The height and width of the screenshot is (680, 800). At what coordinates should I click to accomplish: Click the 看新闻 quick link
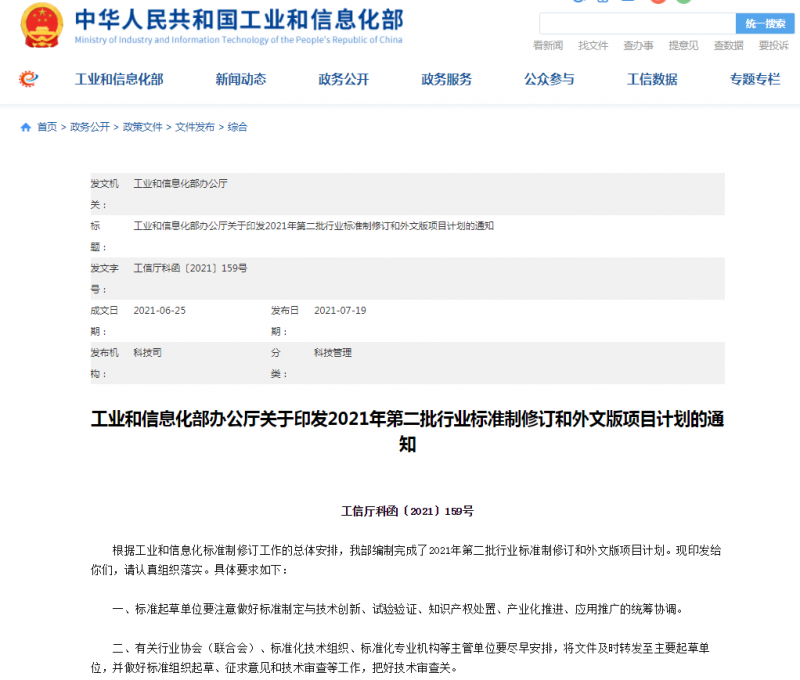click(x=548, y=45)
